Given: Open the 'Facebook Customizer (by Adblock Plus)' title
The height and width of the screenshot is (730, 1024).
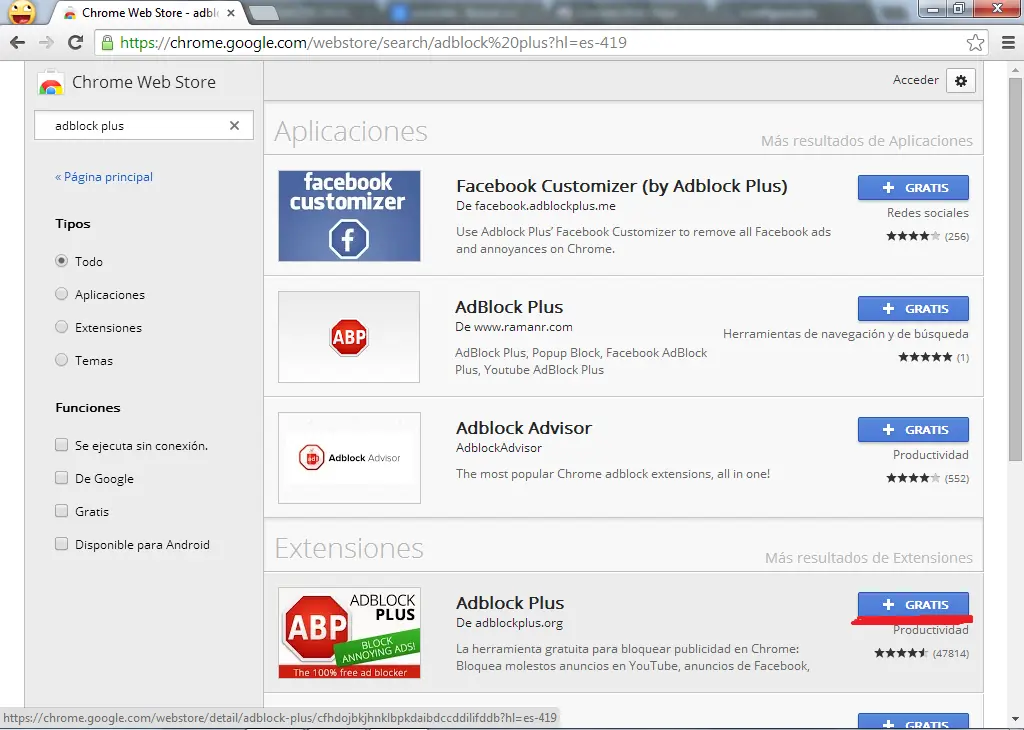Looking at the screenshot, I should coord(622,186).
